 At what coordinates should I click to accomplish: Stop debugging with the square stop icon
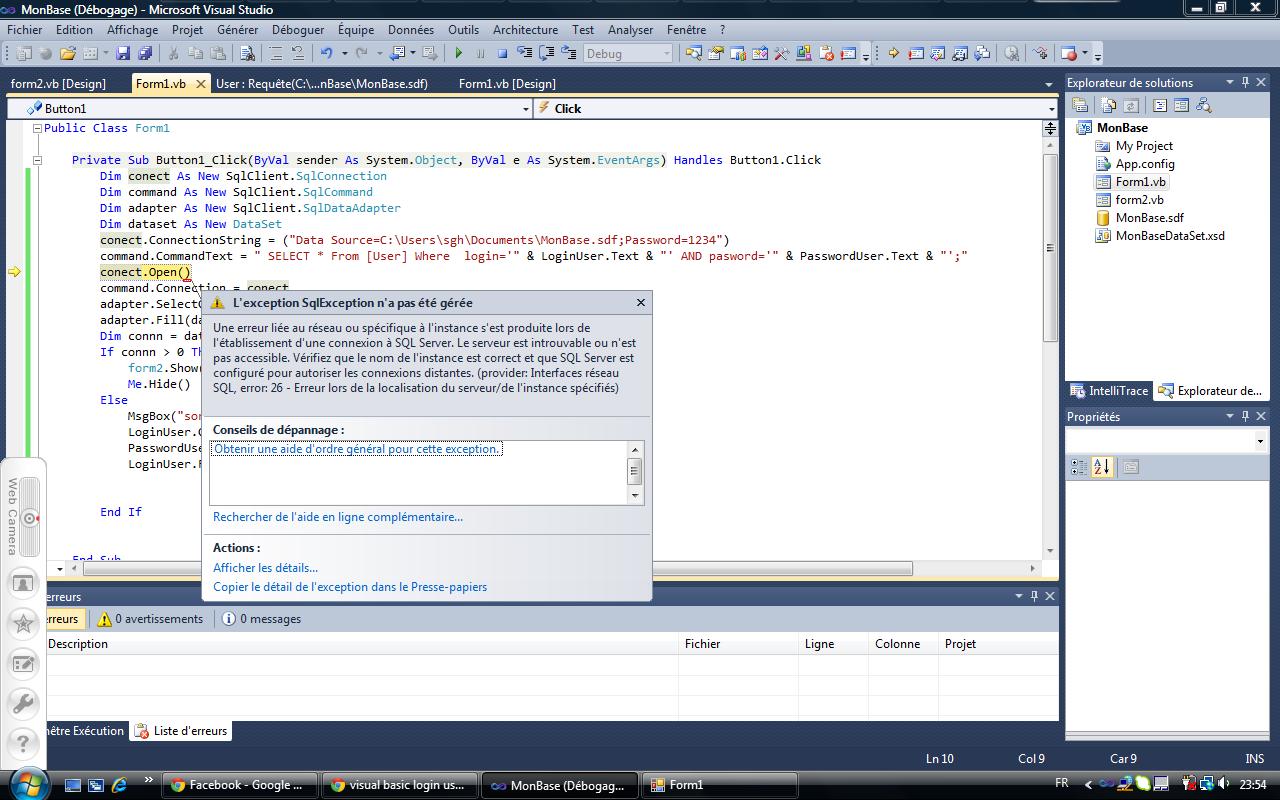point(502,53)
